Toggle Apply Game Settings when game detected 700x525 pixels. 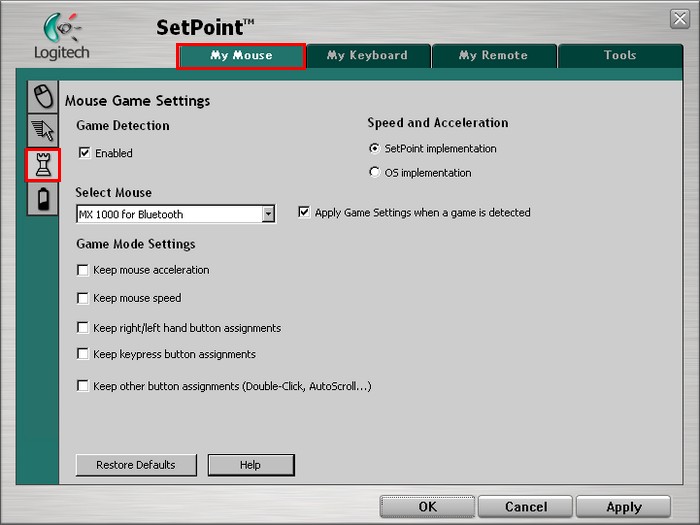click(304, 212)
